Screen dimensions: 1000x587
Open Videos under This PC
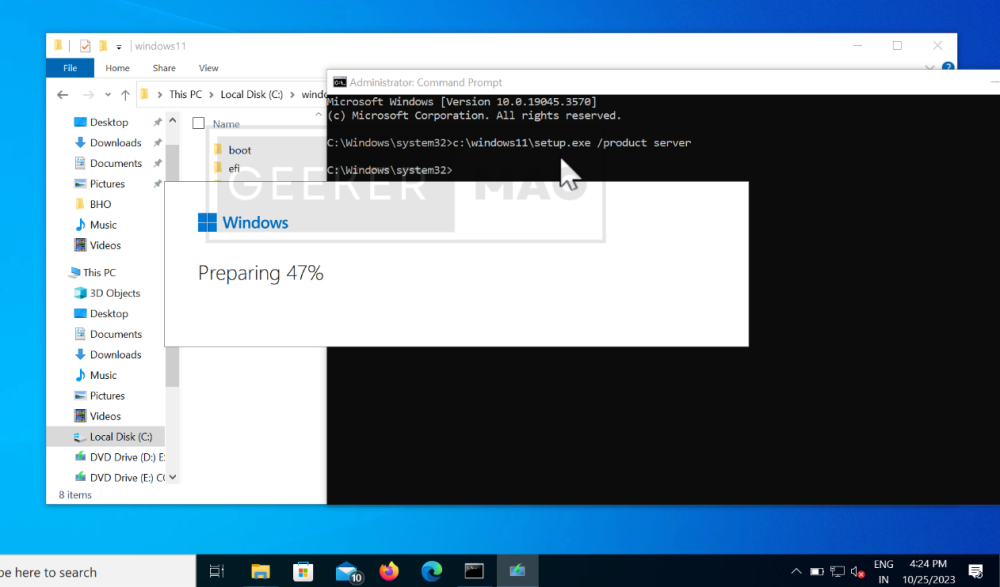pyautogui.click(x=105, y=416)
